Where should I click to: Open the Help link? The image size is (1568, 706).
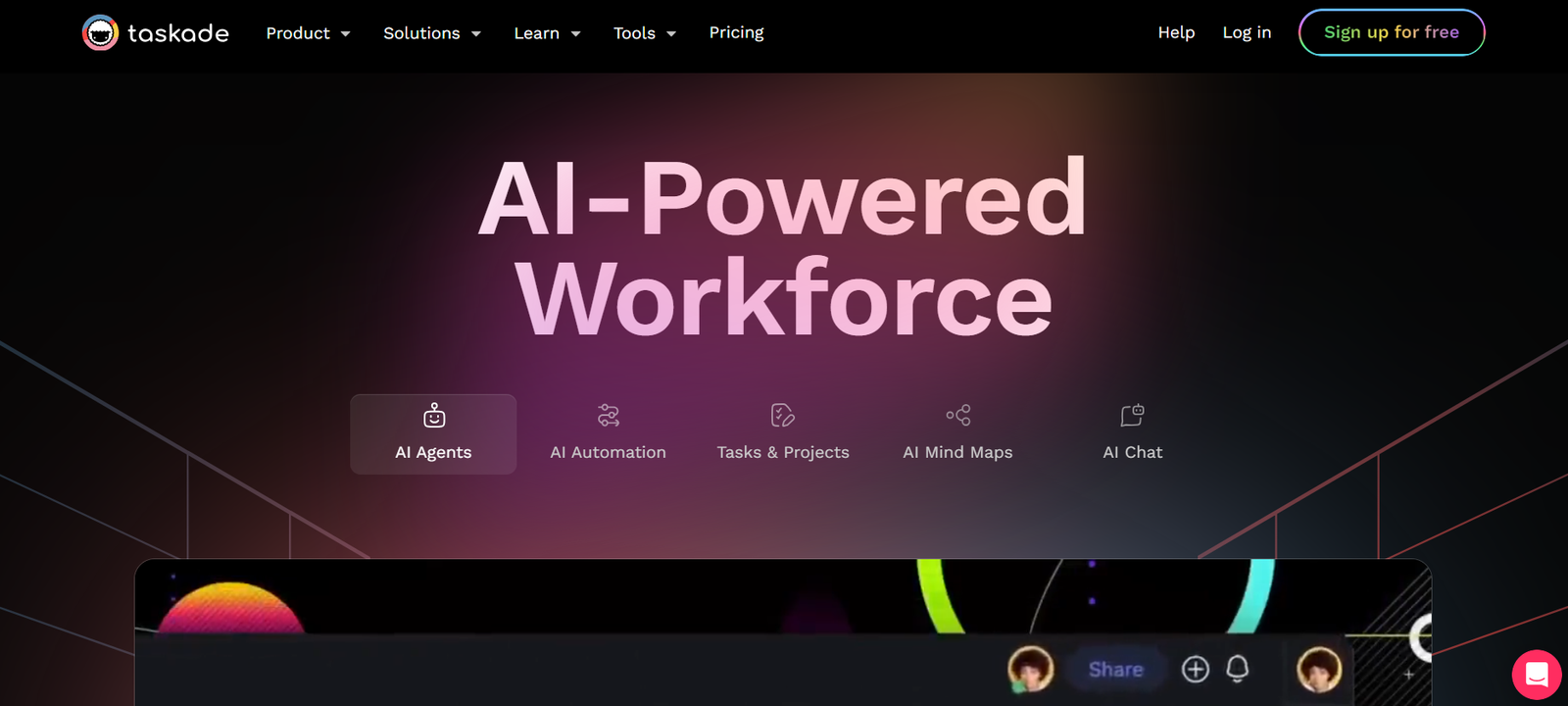click(1176, 32)
